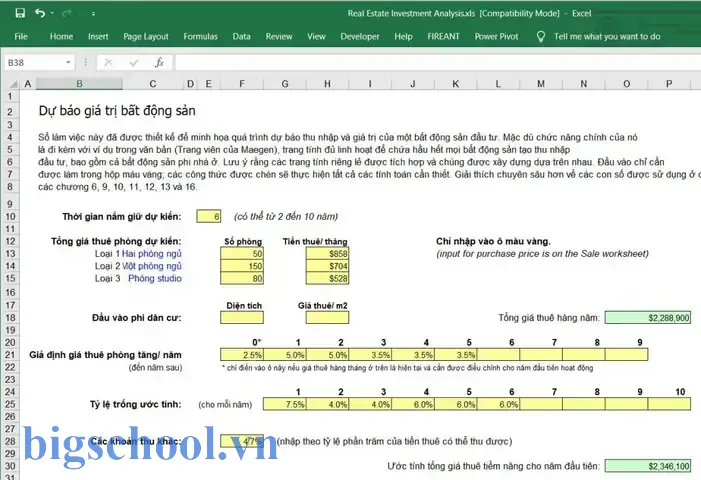This screenshot has width=701, height=480.
Task: Click room count cell with value 150
Action: 242,266
